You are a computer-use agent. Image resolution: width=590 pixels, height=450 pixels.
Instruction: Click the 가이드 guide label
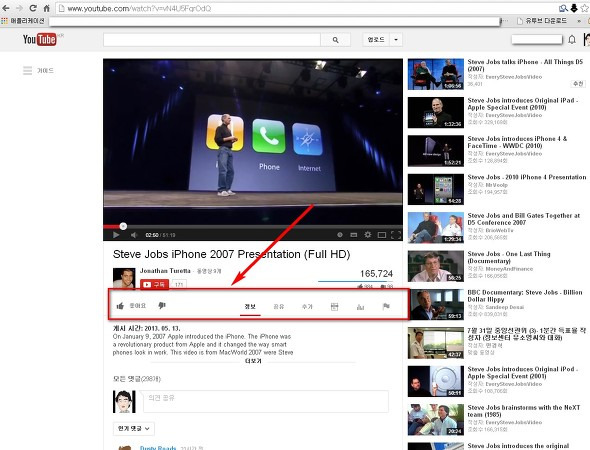(45, 70)
